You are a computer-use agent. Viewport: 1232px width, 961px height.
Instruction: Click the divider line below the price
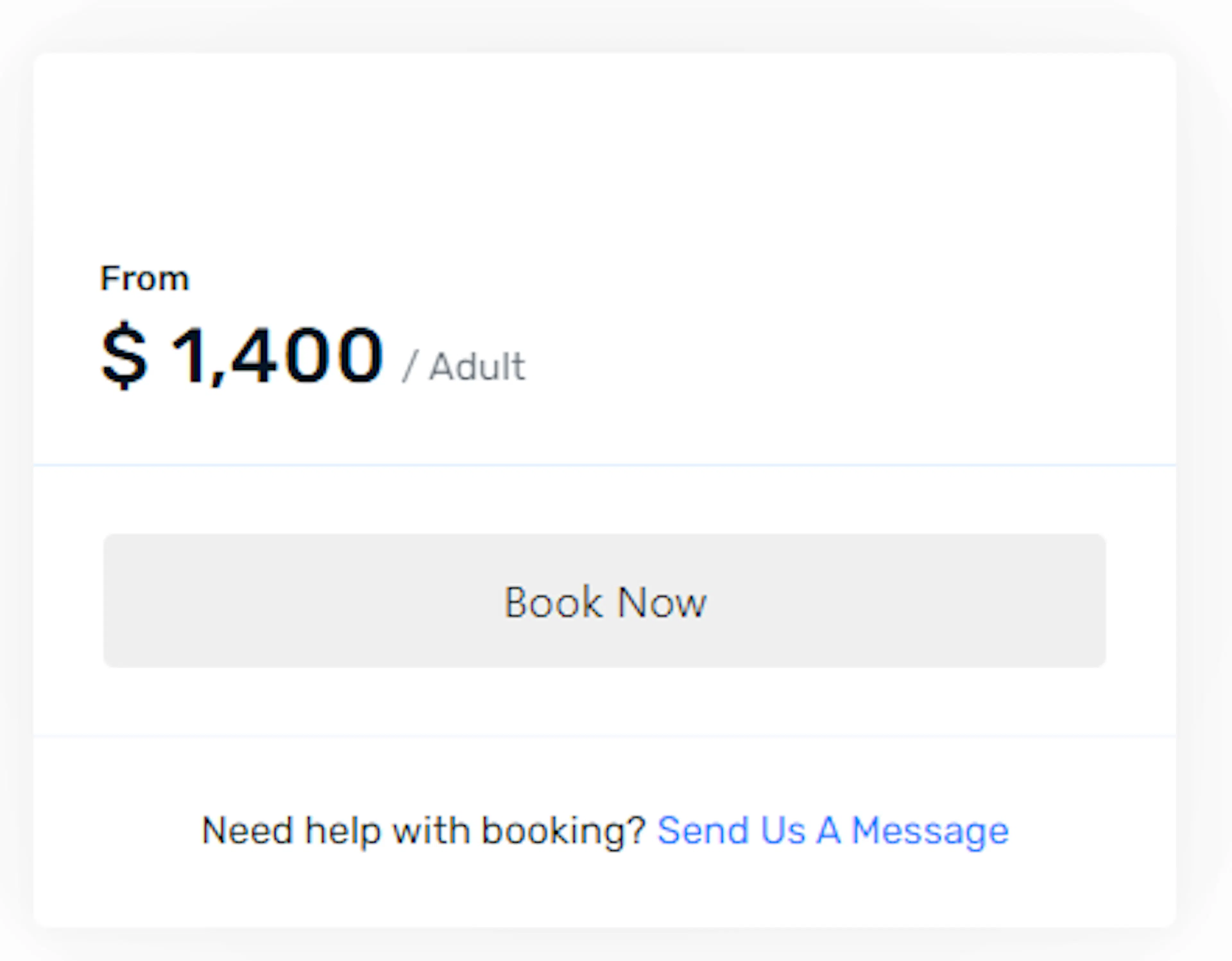pos(604,465)
